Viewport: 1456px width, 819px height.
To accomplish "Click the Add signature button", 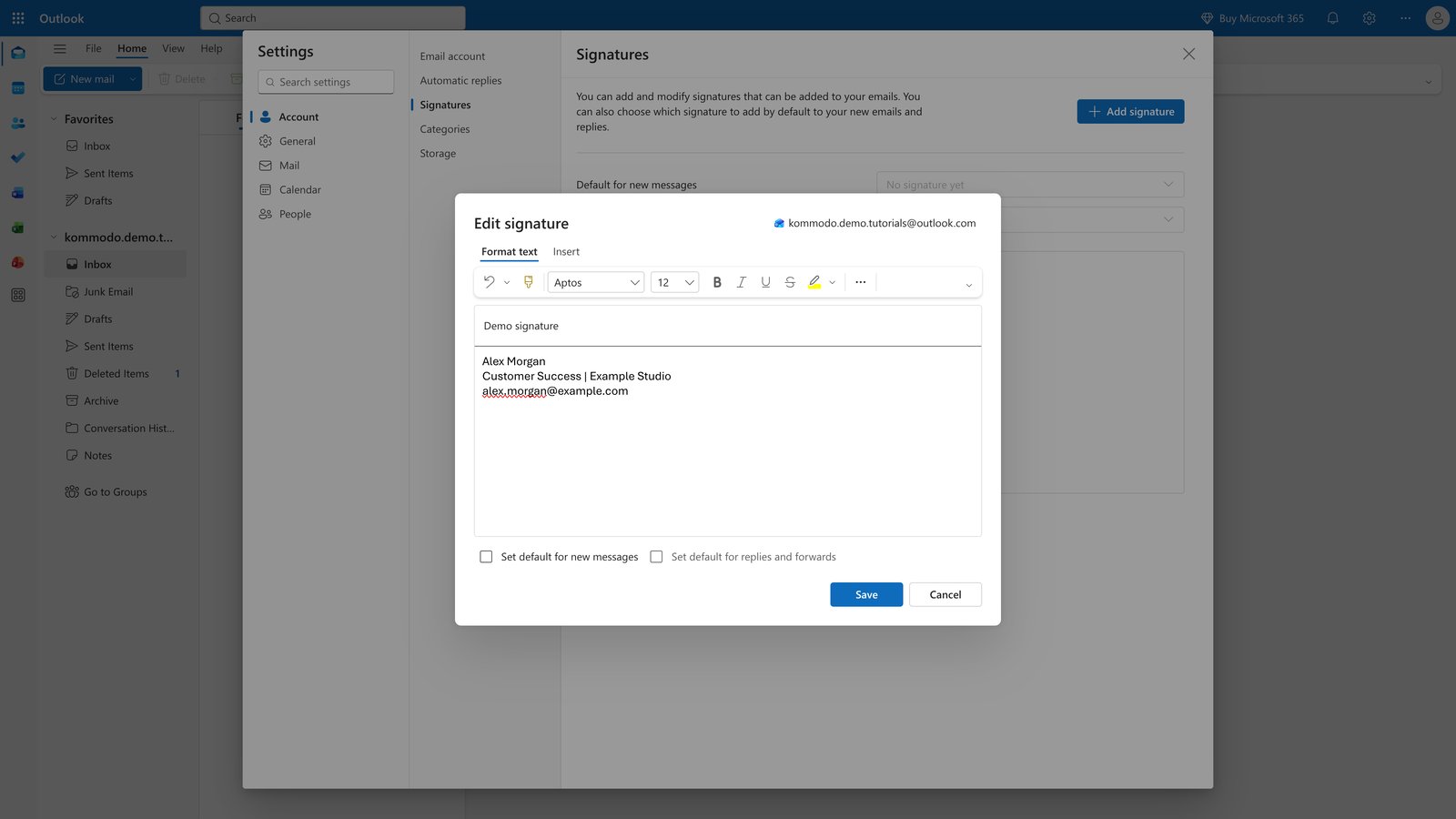I will 1130,111.
